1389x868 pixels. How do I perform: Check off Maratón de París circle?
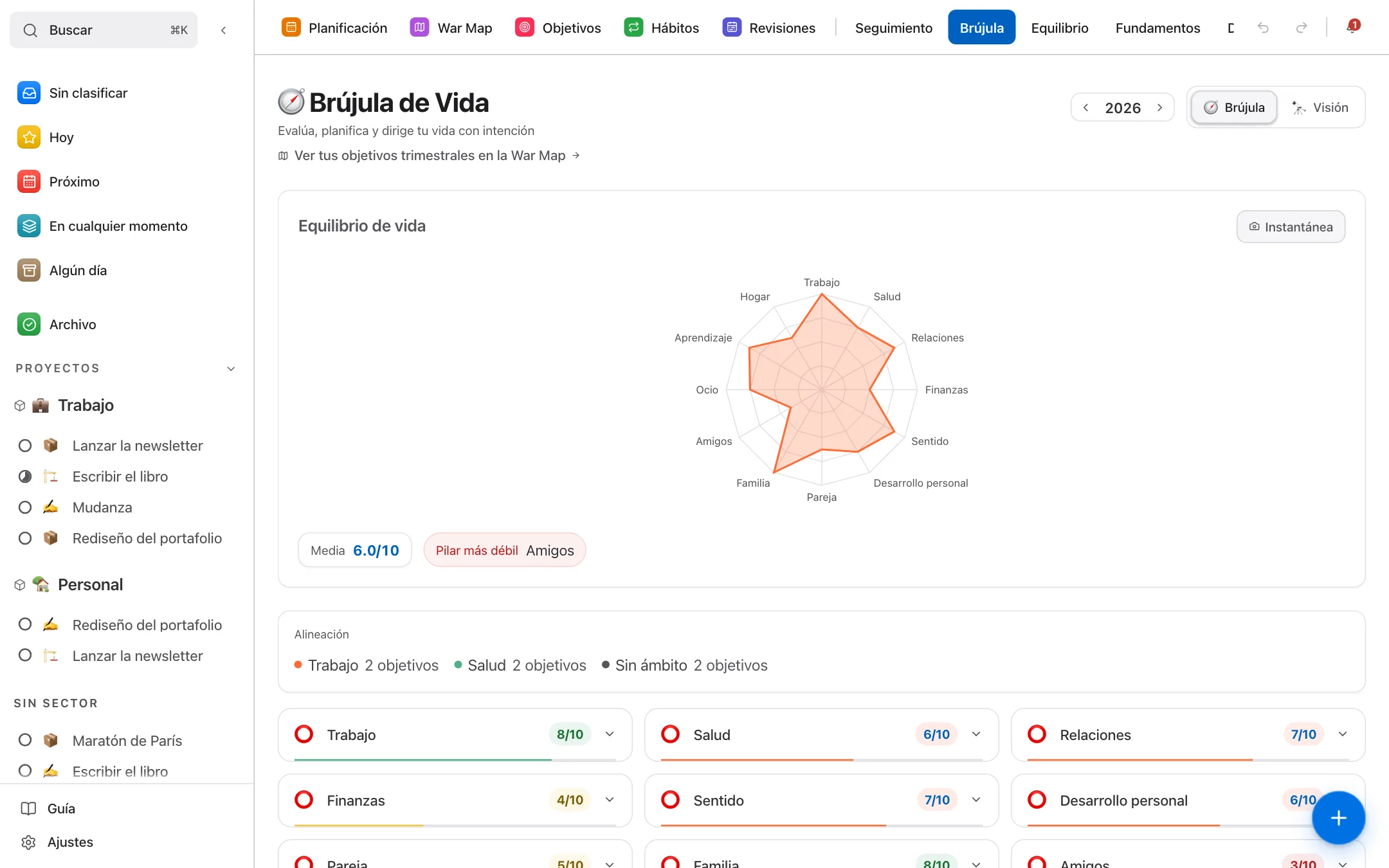tap(25, 740)
